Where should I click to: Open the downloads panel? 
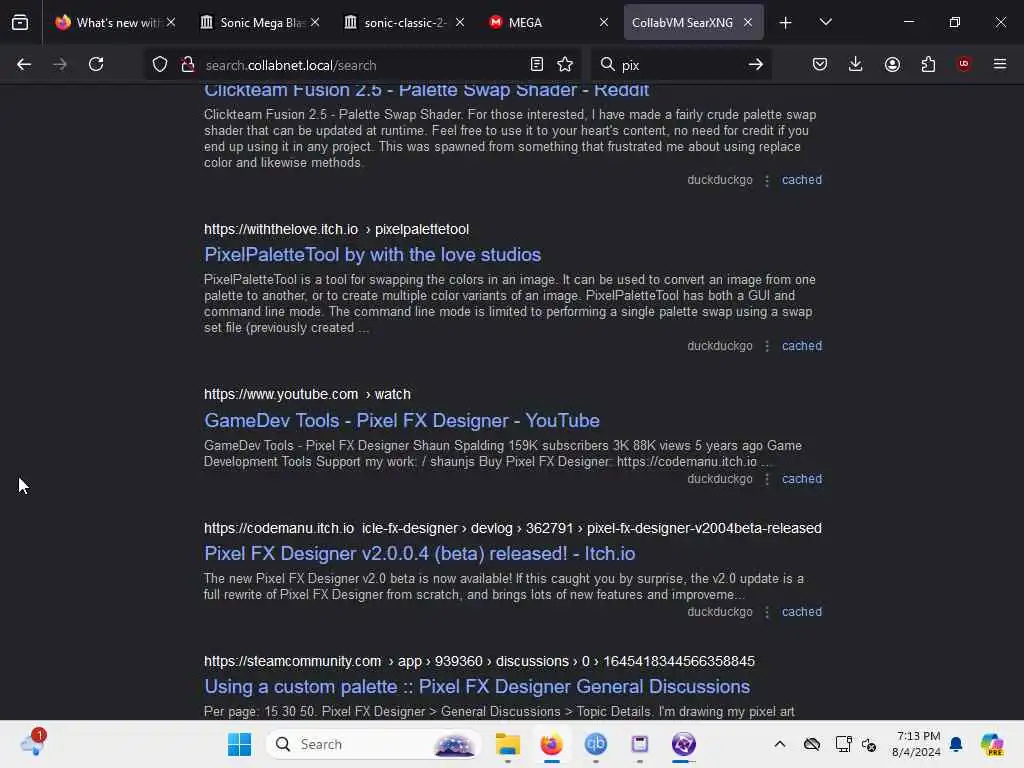pos(856,65)
